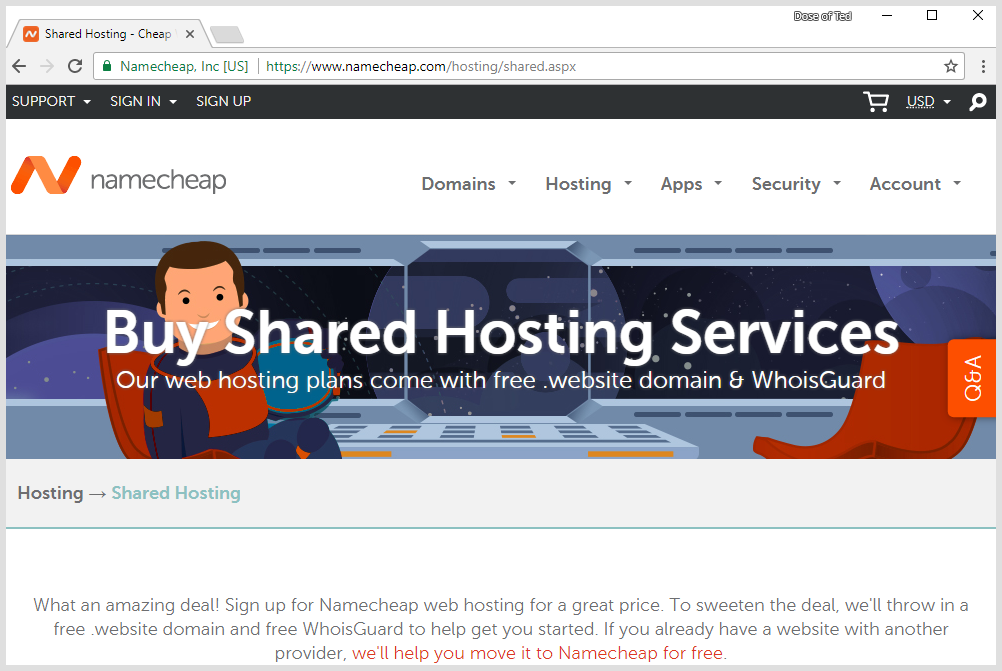Open the Domains menu
The width and height of the screenshot is (1002, 671).
(x=460, y=184)
